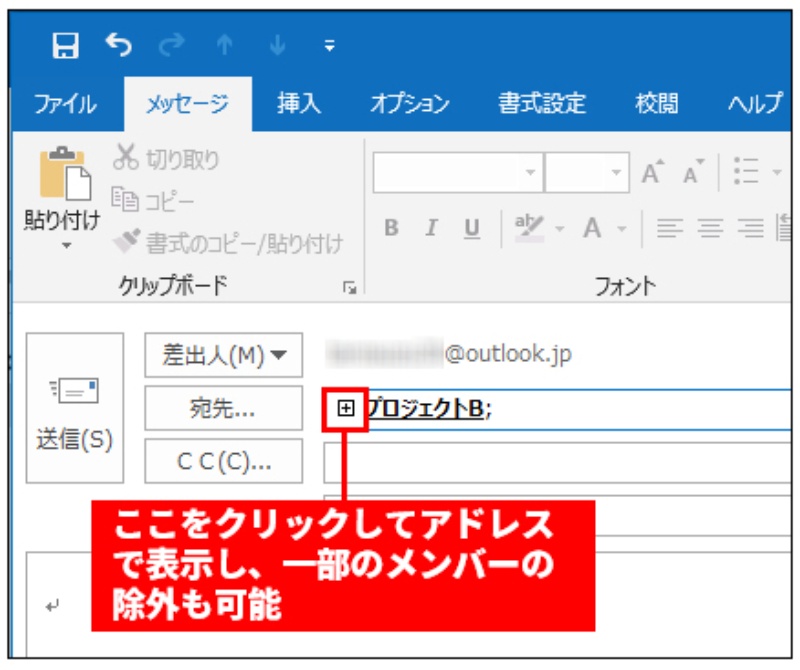Open the ファイル menu tab

pyautogui.click(x=65, y=104)
